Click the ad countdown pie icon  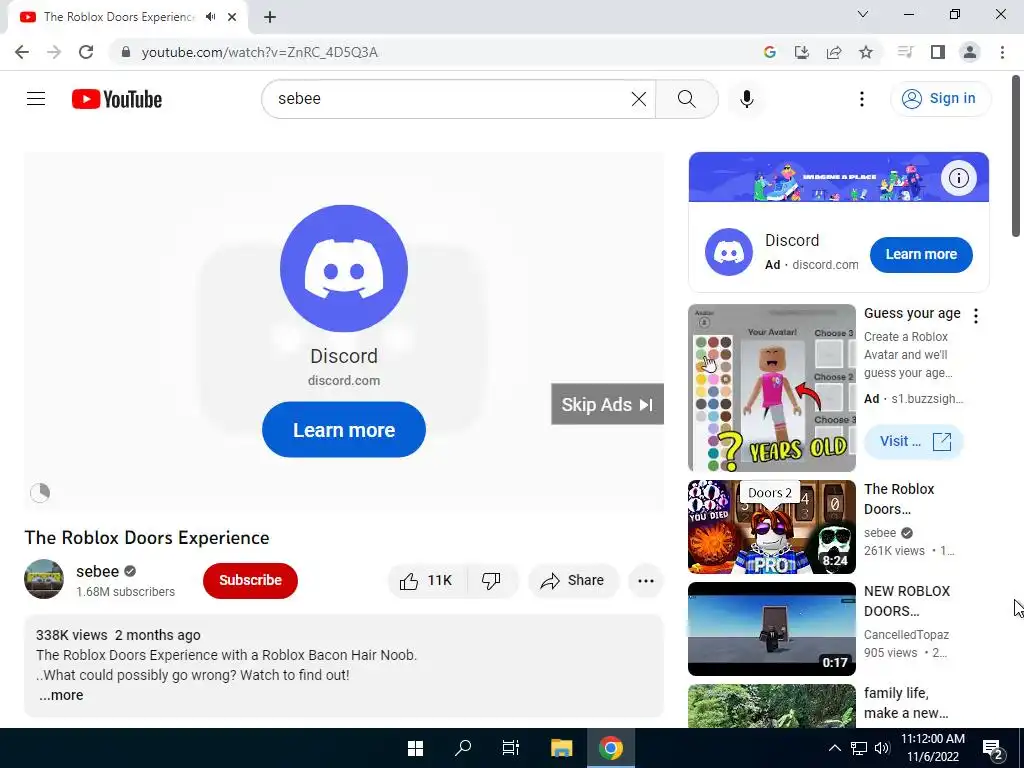(40, 492)
